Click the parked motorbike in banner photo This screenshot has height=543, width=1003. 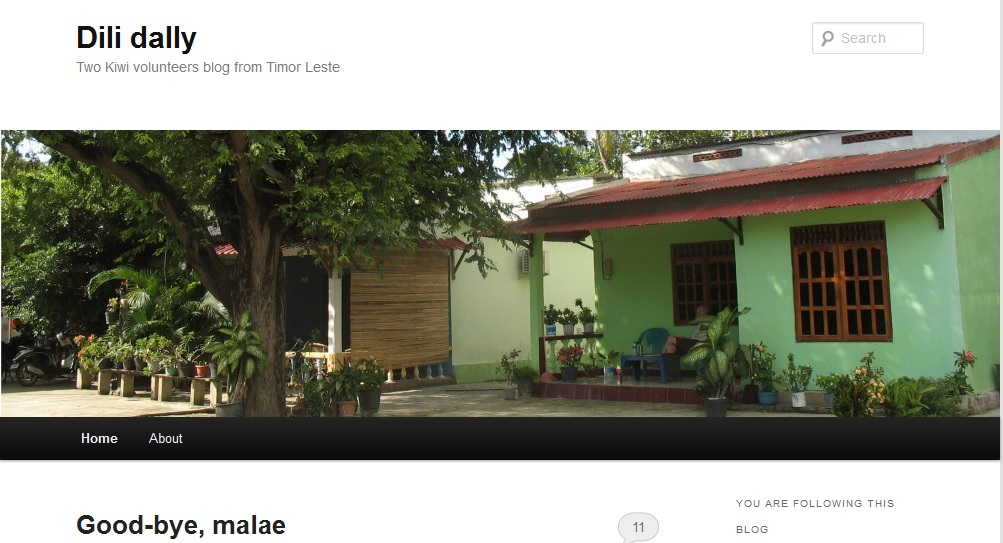35,363
